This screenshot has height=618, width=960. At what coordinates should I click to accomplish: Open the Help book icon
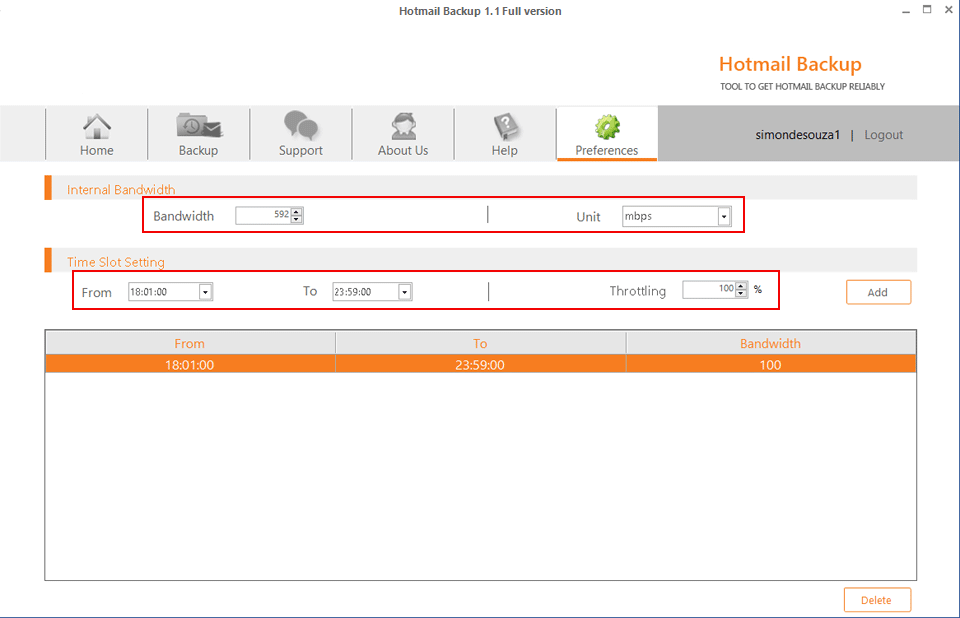pos(505,126)
